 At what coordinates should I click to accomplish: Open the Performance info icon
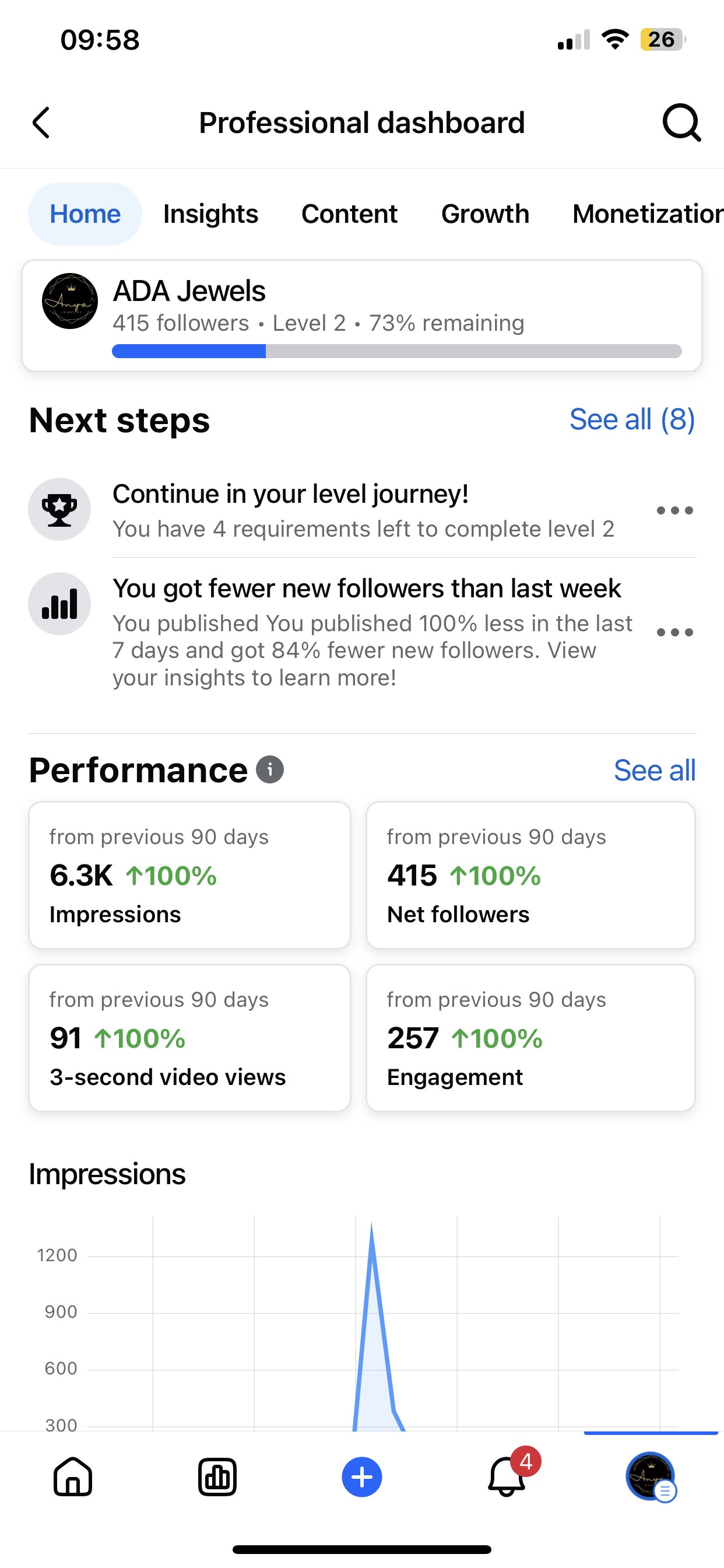[x=270, y=769]
